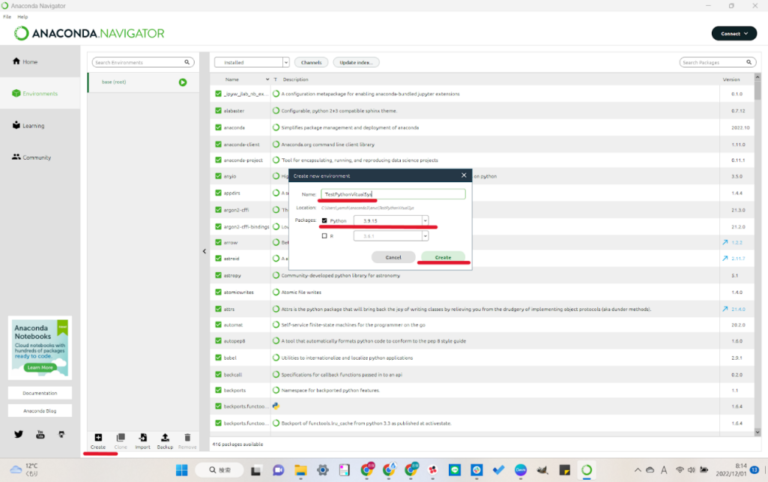The width and height of the screenshot is (768, 482).
Task: Click the Create environment plus icon
Action: coord(97,439)
